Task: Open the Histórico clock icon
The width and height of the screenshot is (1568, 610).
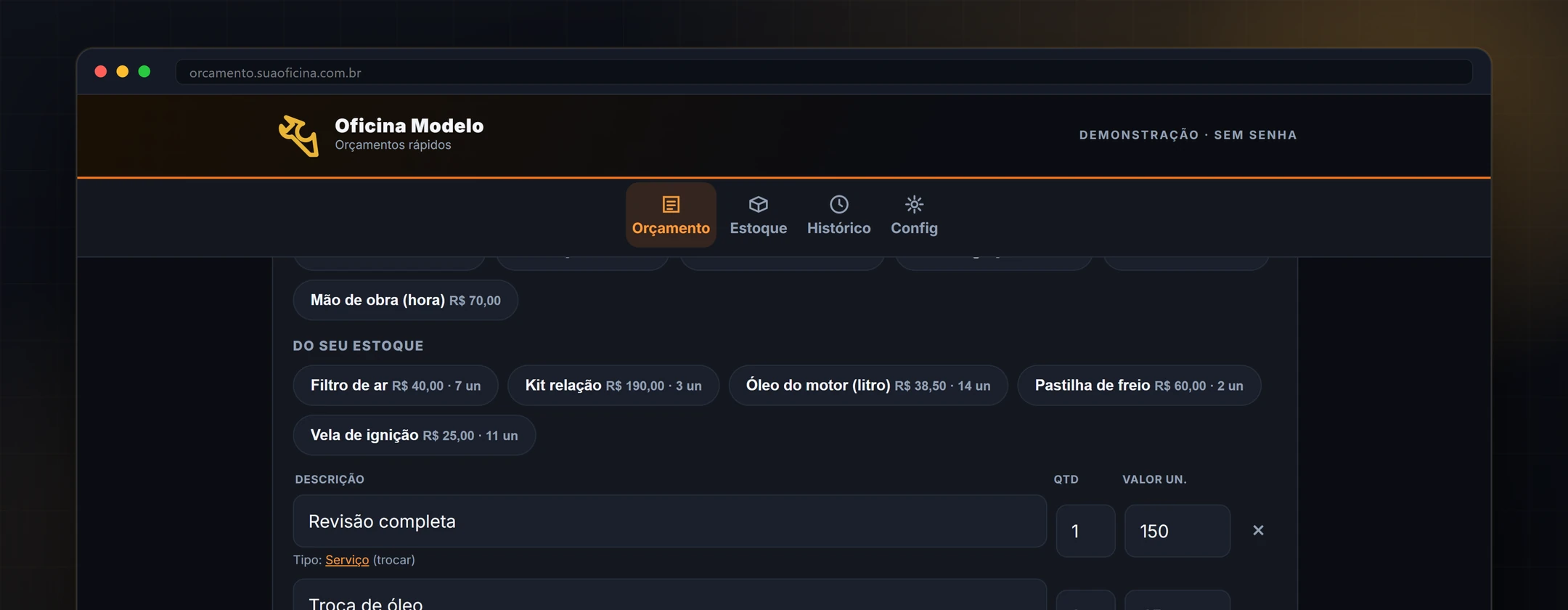Action: coord(838,205)
